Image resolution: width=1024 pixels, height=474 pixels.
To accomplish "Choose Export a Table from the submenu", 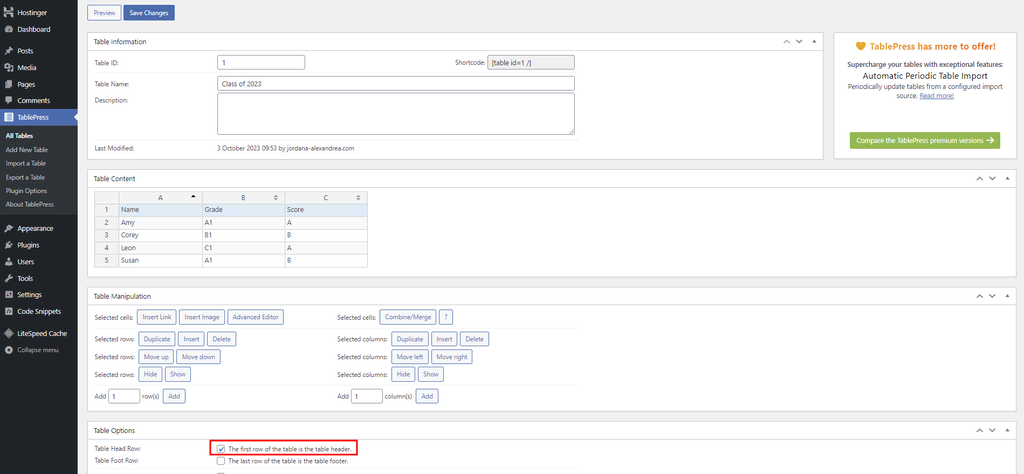I will tap(25, 177).
